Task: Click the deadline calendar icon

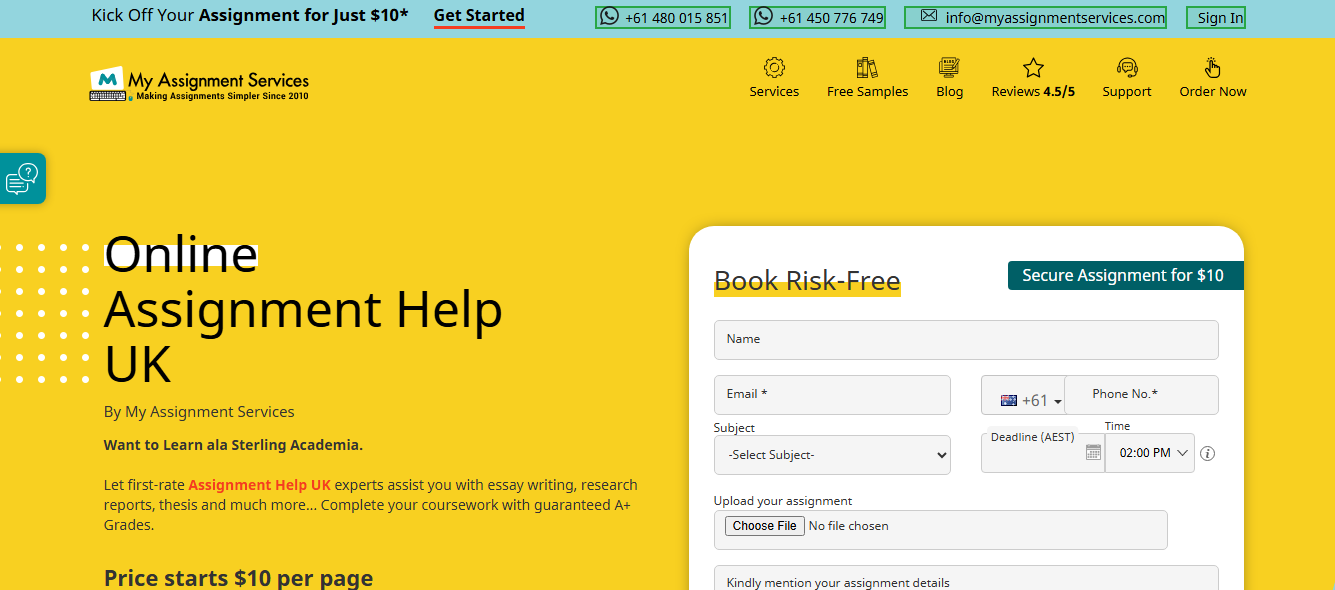Action: coord(1093,453)
